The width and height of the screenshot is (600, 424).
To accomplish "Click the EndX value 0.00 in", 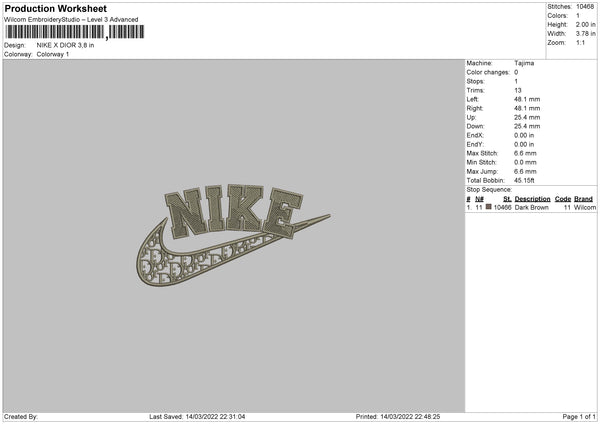I will [524, 135].
